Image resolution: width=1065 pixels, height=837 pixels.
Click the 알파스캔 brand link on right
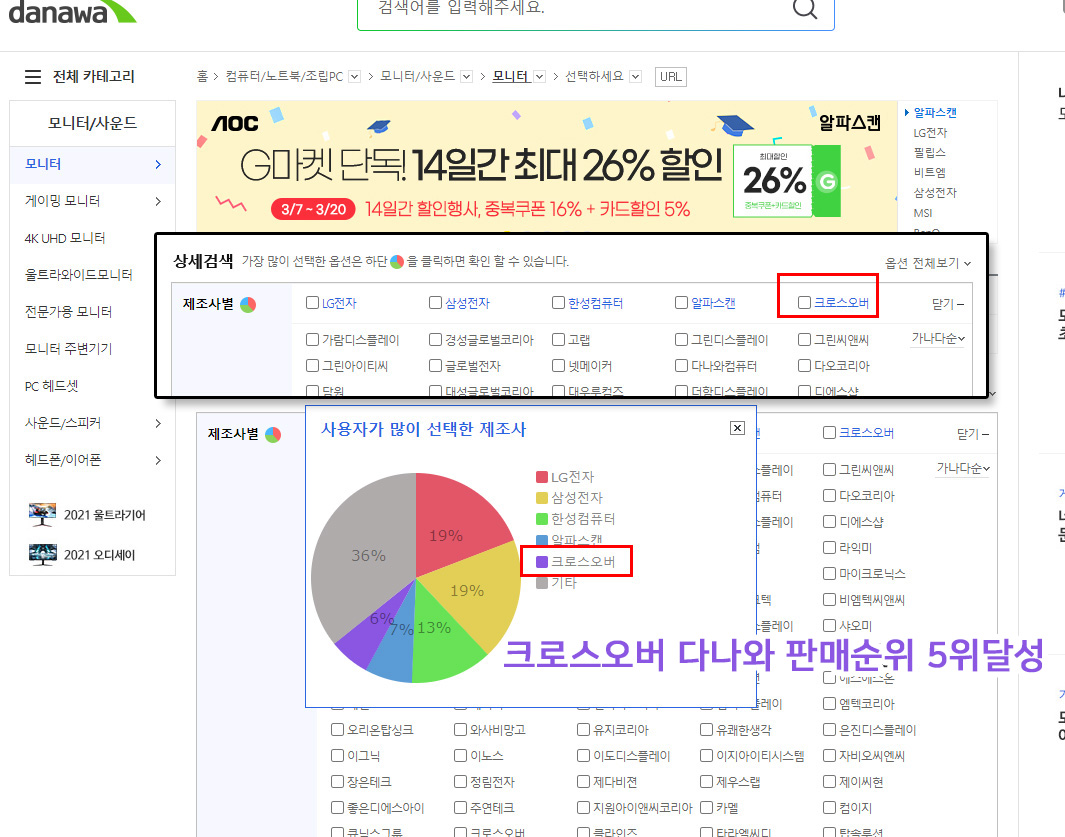pyautogui.click(x=935, y=113)
